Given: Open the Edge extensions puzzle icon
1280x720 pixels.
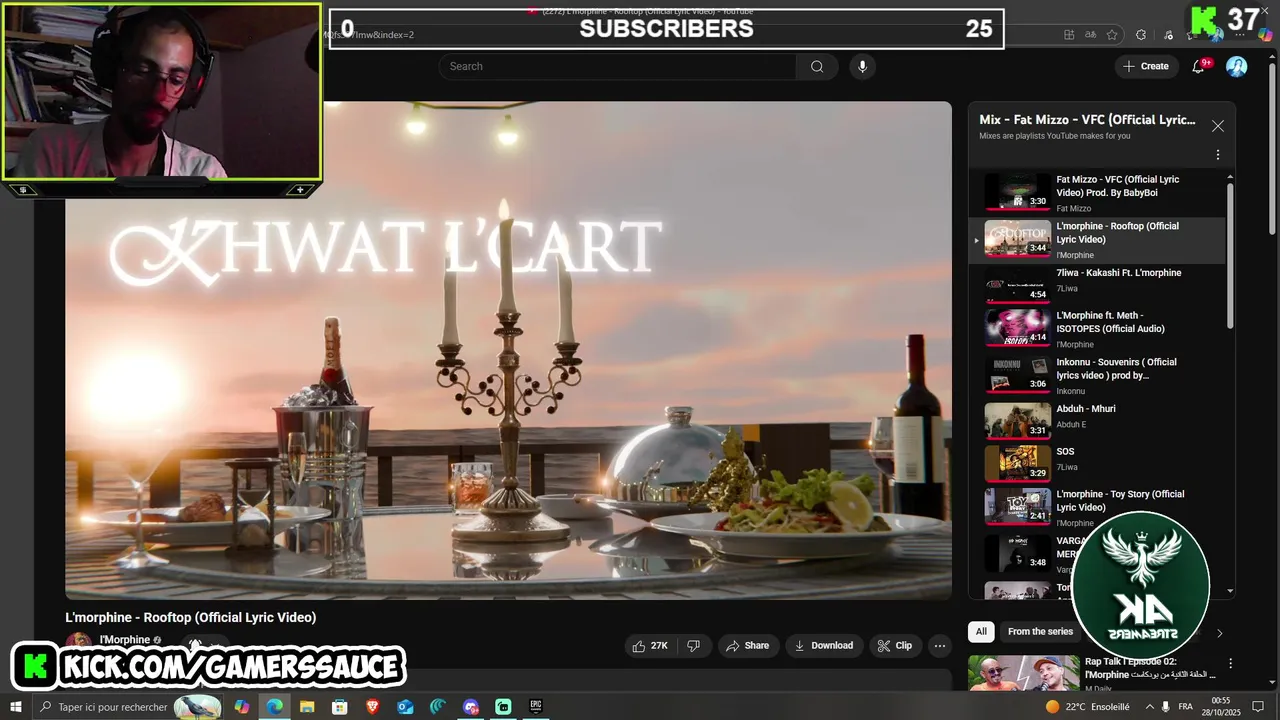Looking at the screenshot, I should tap(1141, 35).
